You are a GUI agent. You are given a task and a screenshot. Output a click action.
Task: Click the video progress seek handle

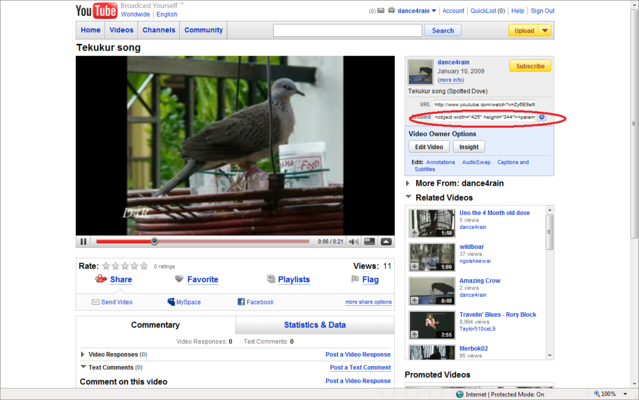pos(154,242)
